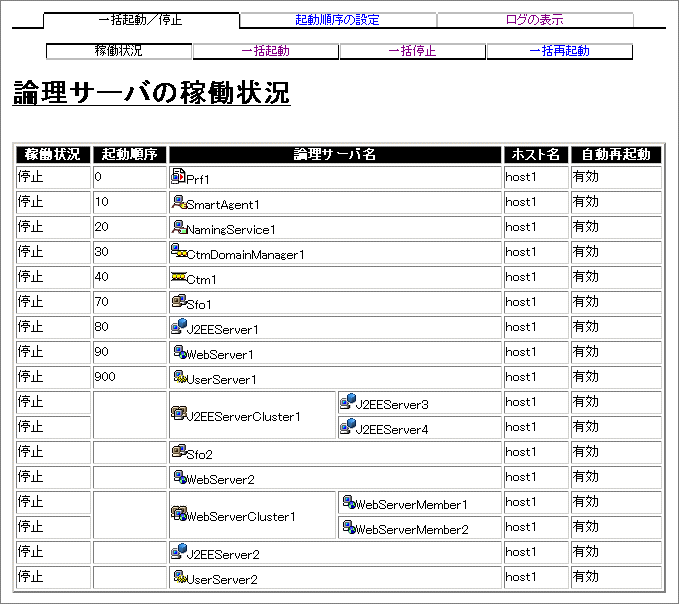Open the 一括起動 link
679x604 pixels.
pyautogui.click(x=265, y=51)
